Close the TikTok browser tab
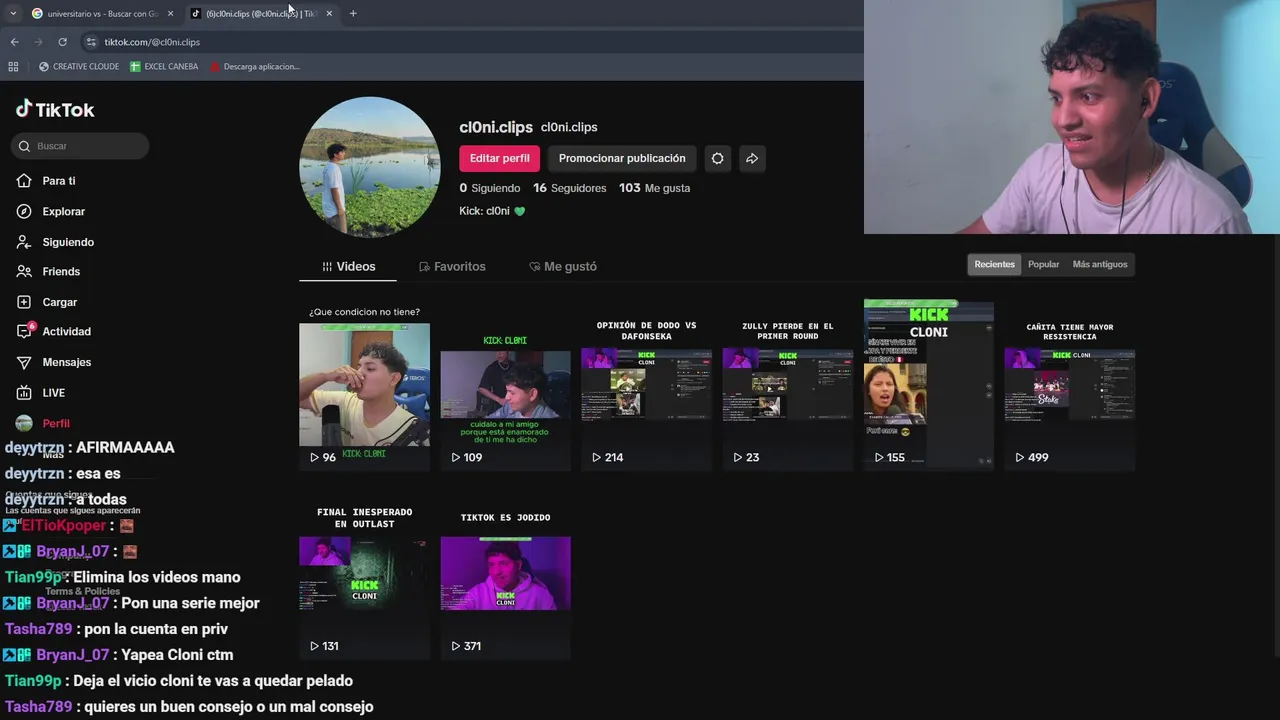 pos(329,14)
